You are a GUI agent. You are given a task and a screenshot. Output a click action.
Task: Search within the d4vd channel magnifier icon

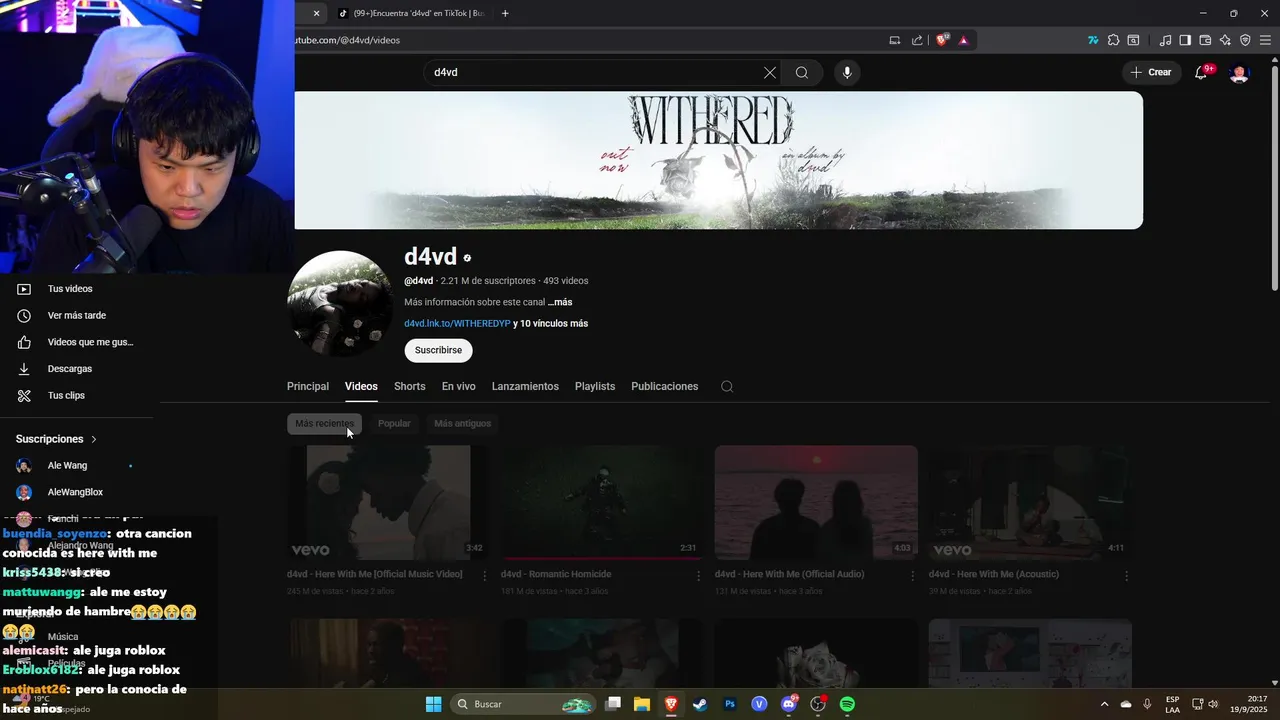point(727,386)
